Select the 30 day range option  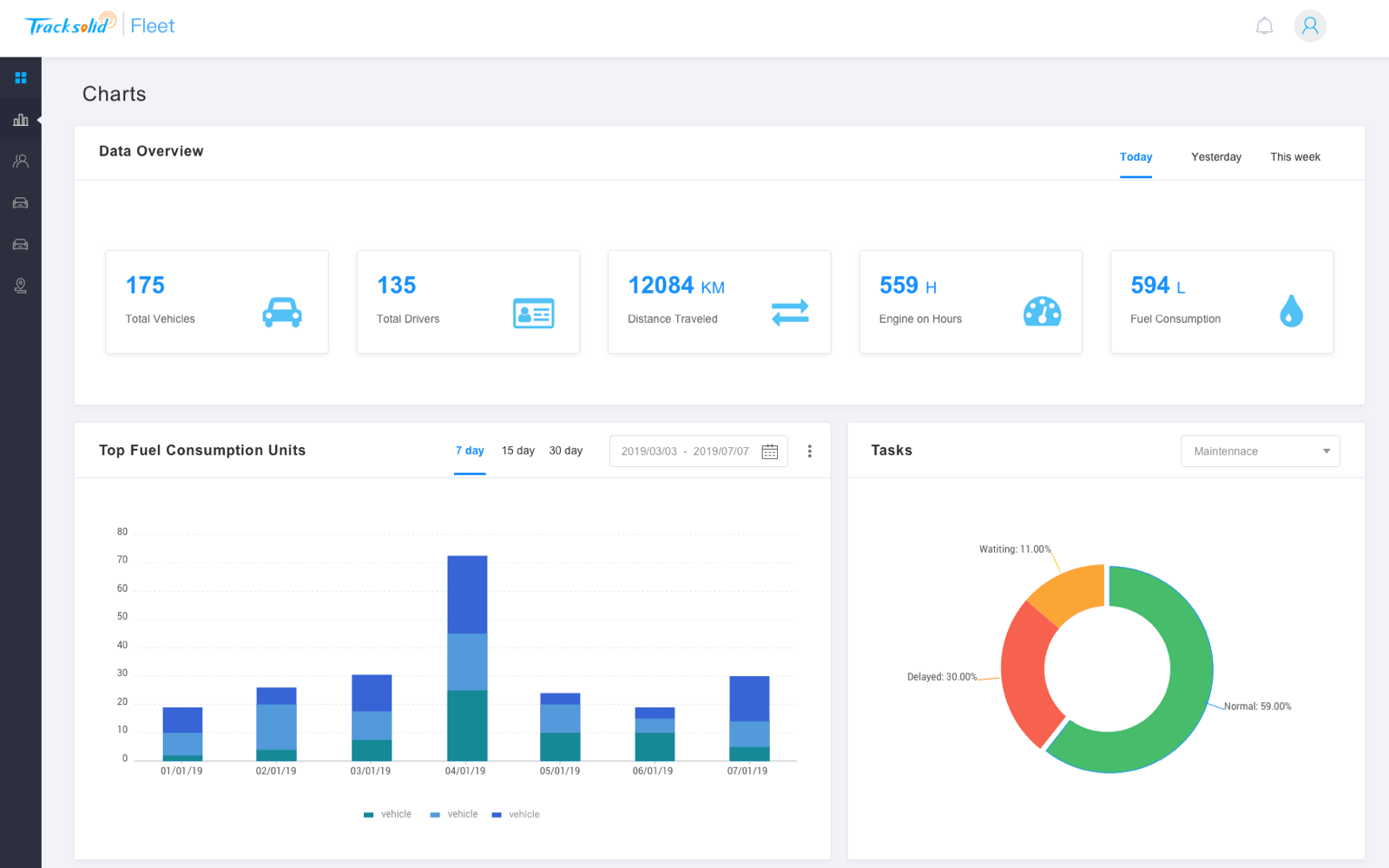pos(565,450)
